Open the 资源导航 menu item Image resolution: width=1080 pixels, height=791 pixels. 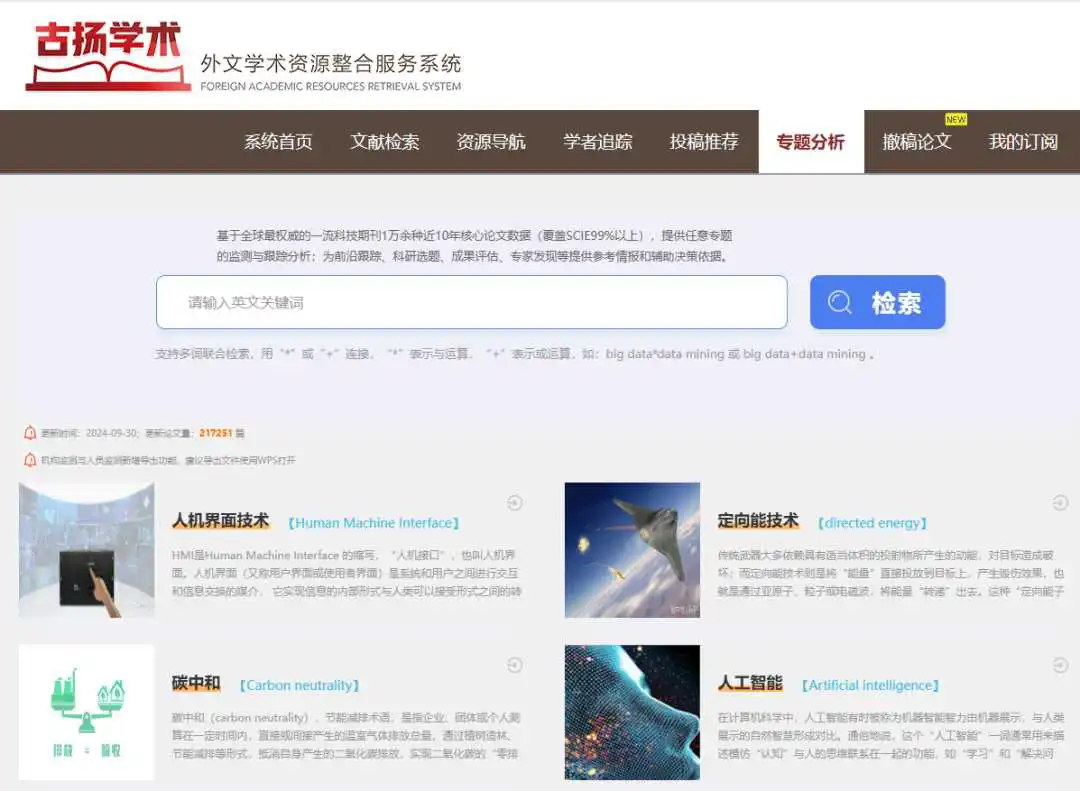click(491, 142)
